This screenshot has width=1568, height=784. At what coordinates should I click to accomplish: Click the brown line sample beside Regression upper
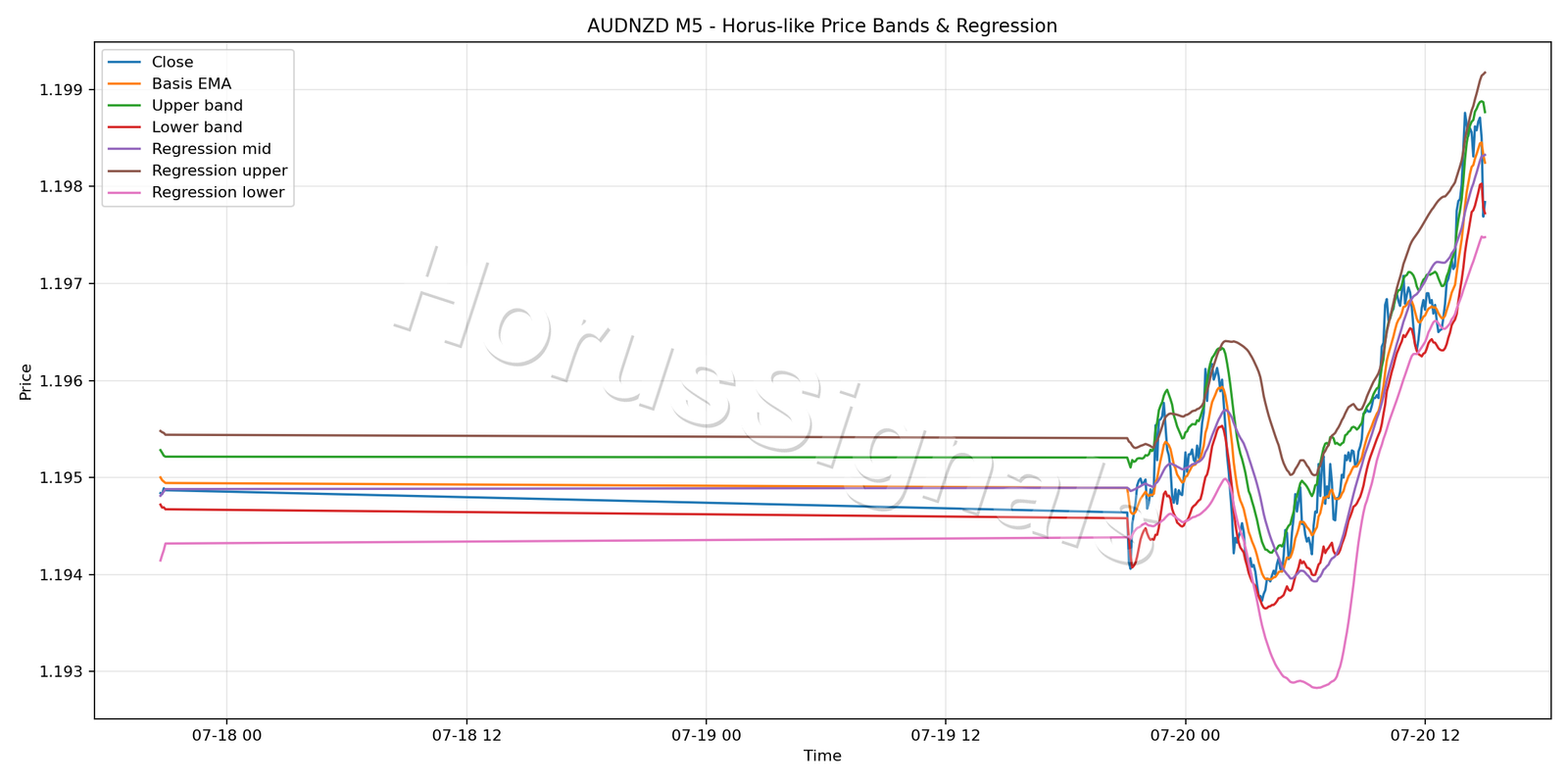coord(124,171)
